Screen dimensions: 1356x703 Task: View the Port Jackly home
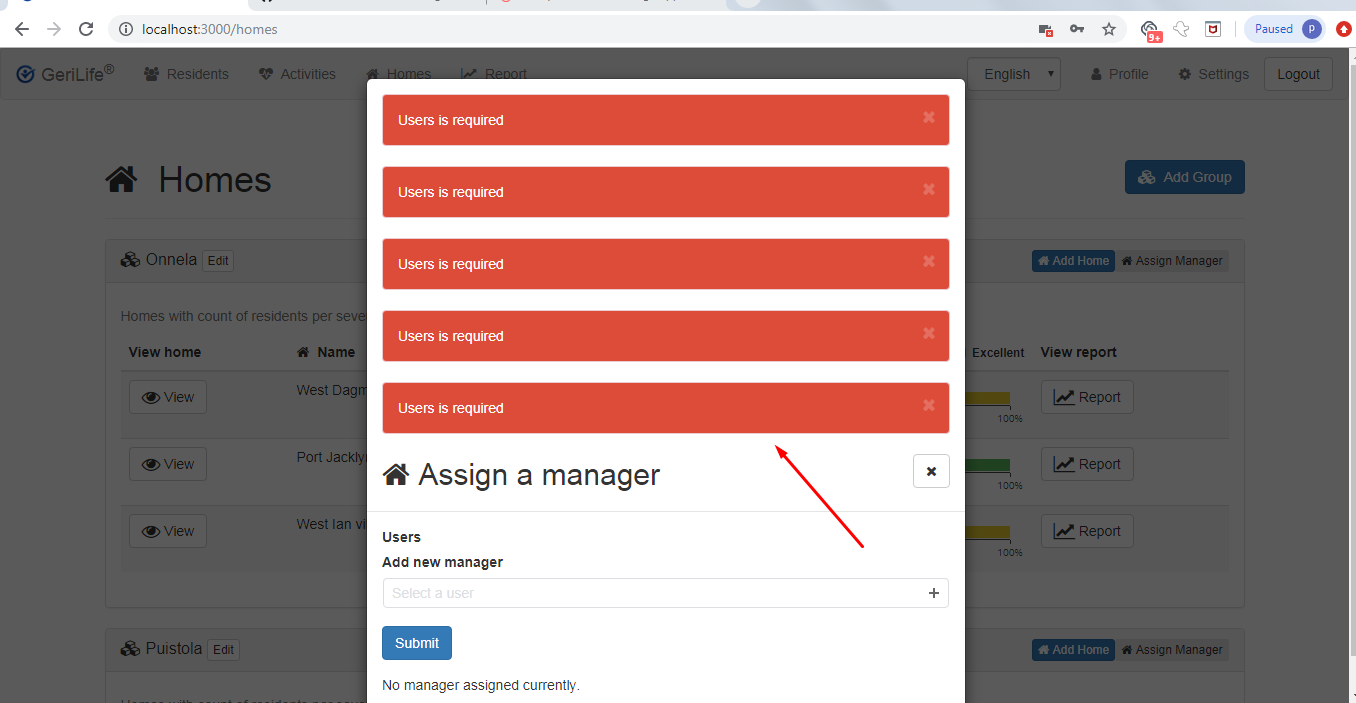point(168,464)
